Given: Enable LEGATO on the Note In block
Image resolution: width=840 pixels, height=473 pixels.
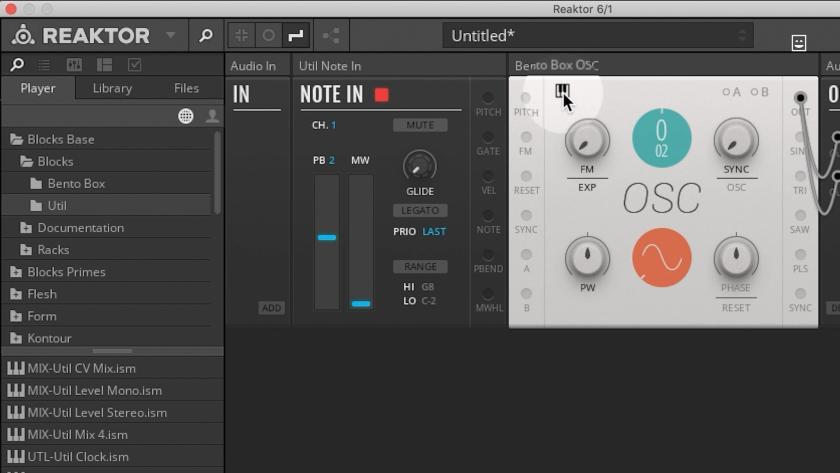Looking at the screenshot, I should (x=420, y=211).
